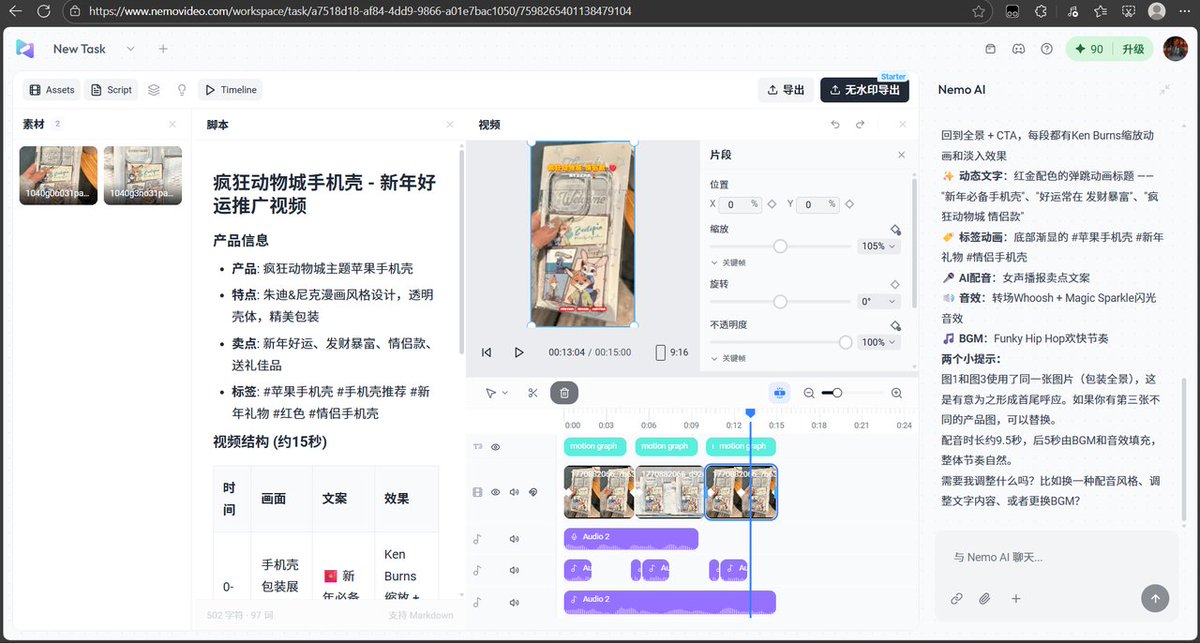The image size is (1200, 643).
Task: Open the Assets panel tab
Action: [x=50, y=89]
